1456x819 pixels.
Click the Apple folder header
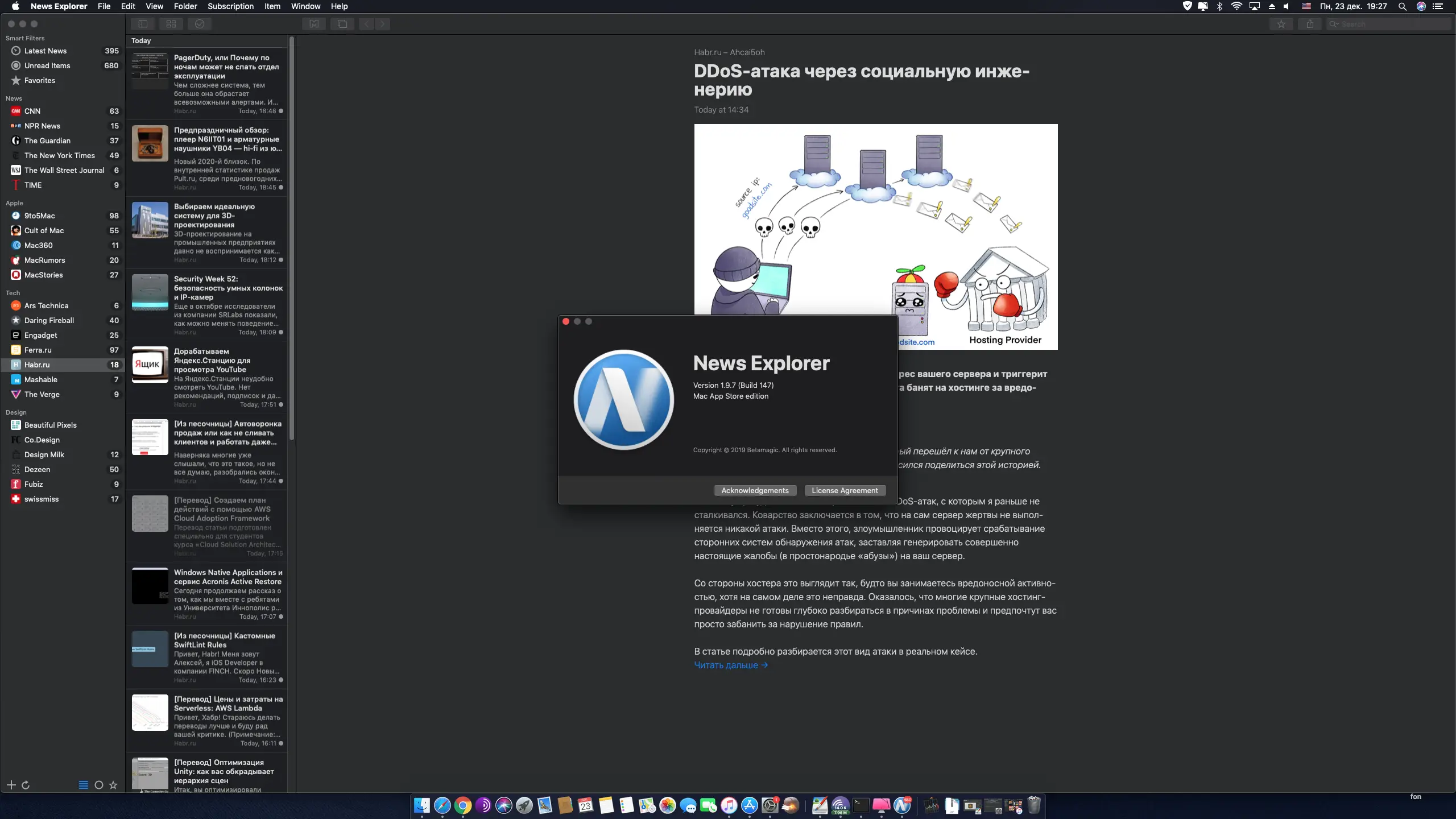tap(14, 203)
